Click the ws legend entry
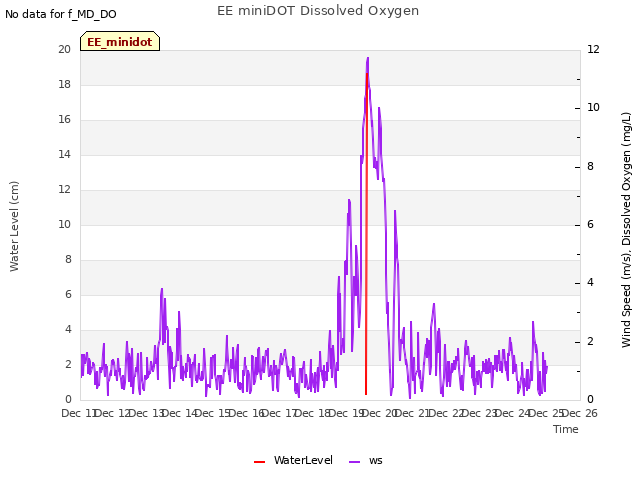The height and width of the screenshot is (480, 640). coord(366,460)
